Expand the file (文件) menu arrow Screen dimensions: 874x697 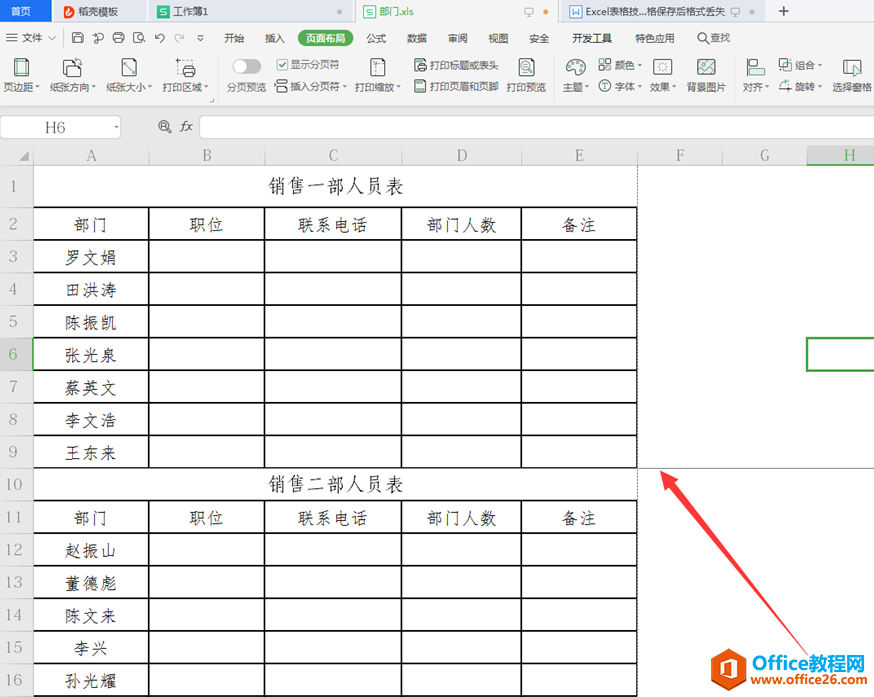click(x=52, y=38)
